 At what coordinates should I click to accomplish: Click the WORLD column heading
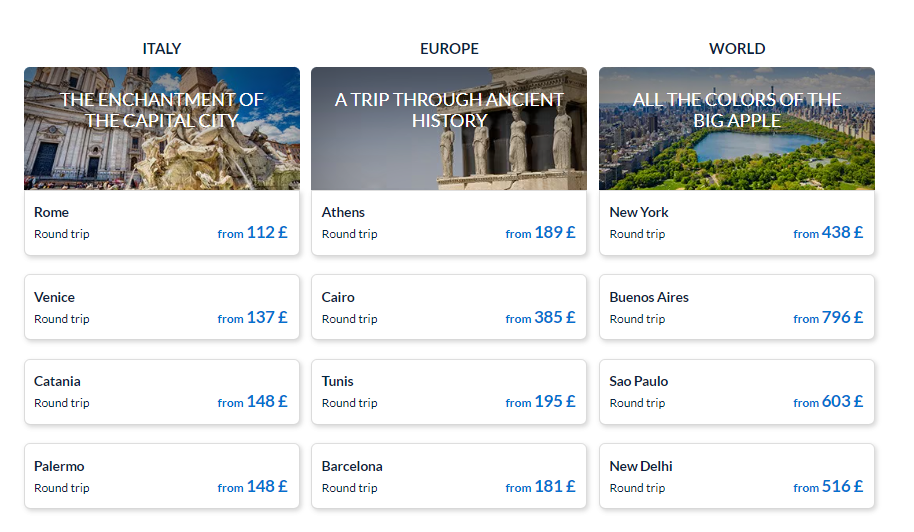click(737, 48)
